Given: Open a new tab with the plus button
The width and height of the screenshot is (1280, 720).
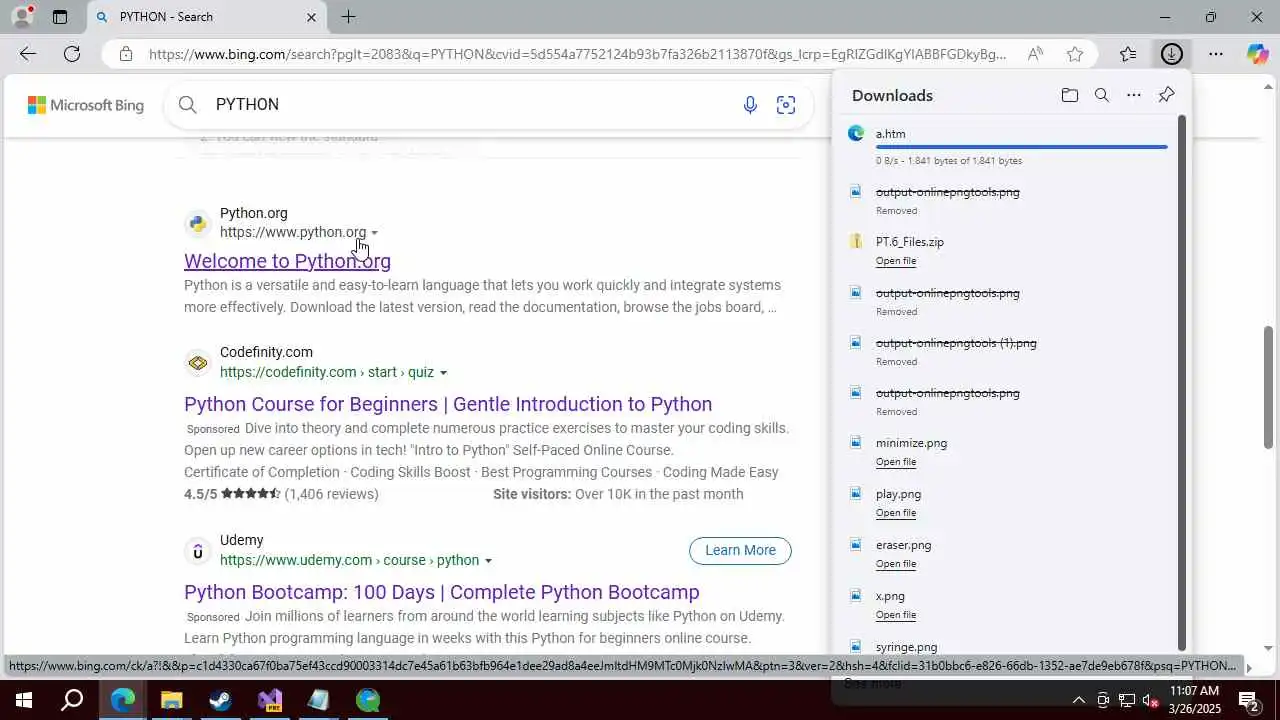Looking at the screenshot, I should coord(348,17).
